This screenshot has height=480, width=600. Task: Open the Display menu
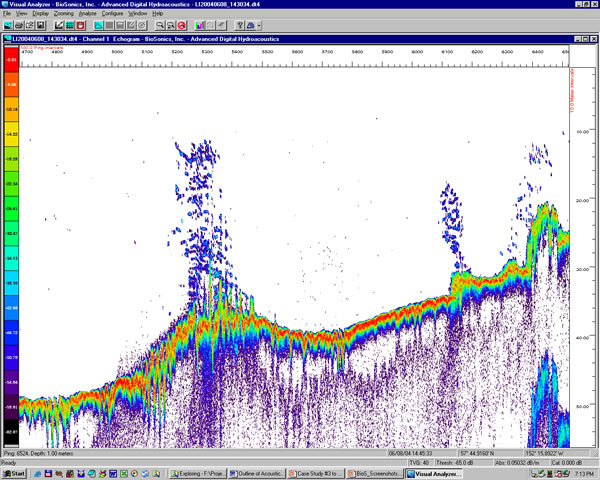39,14
